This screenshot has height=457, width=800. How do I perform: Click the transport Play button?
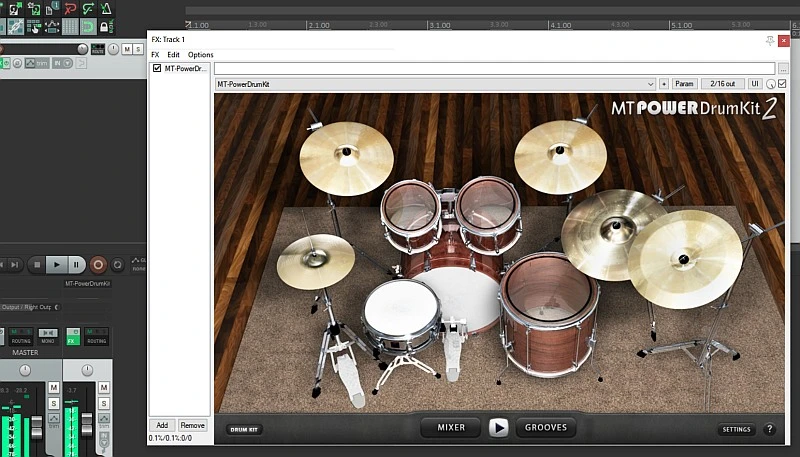point(57,265)
